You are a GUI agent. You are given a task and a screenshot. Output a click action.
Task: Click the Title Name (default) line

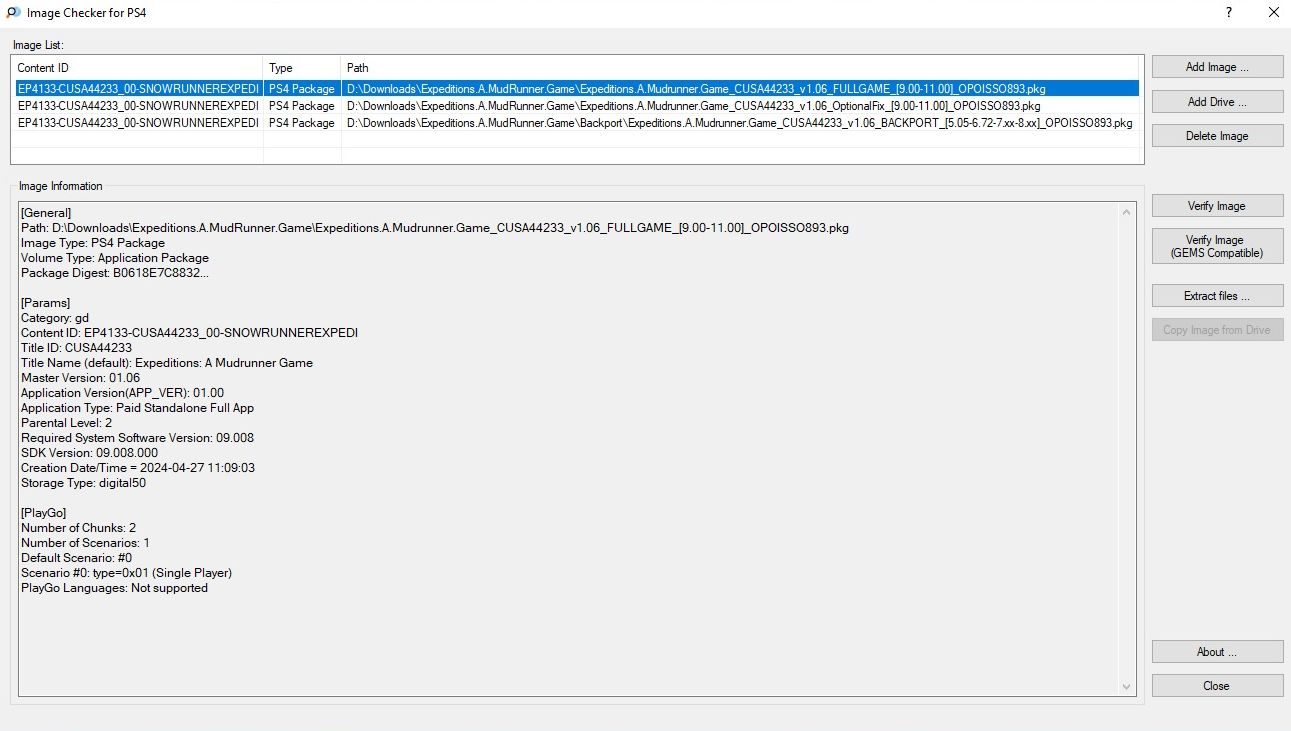(x=167, y=363)
